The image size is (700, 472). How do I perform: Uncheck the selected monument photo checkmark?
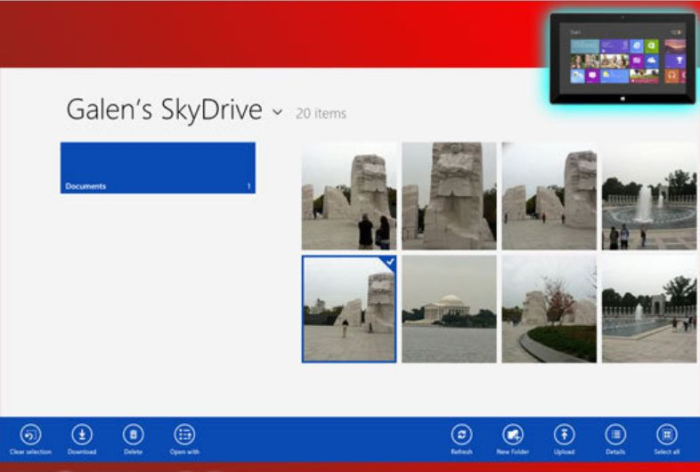(389, 262)
